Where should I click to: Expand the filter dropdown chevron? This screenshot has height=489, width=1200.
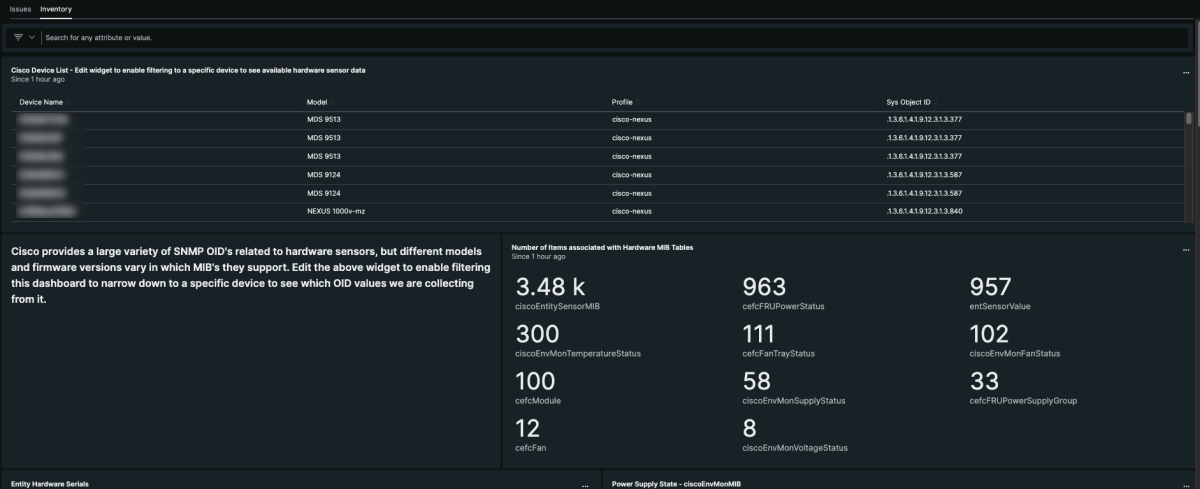click(x=32, y=37)
